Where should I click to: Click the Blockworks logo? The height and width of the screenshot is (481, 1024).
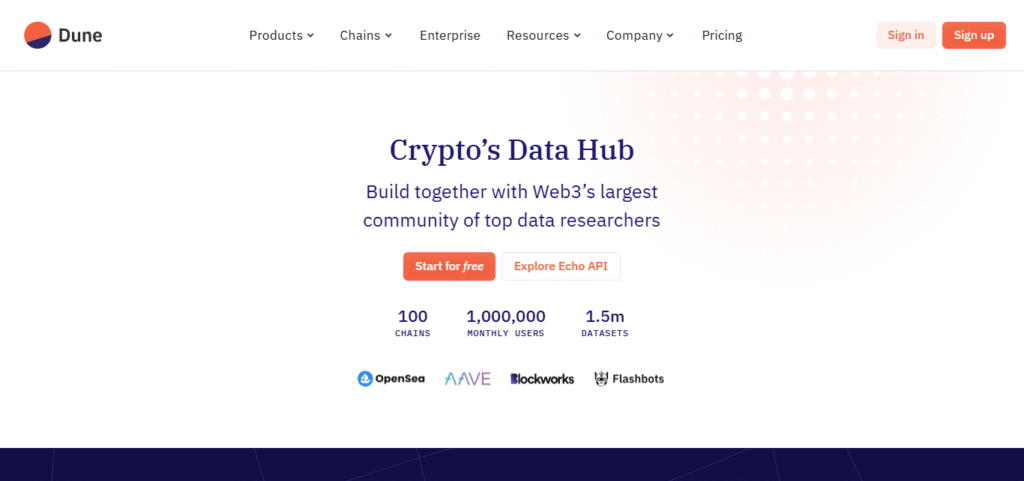coord(542,379)
